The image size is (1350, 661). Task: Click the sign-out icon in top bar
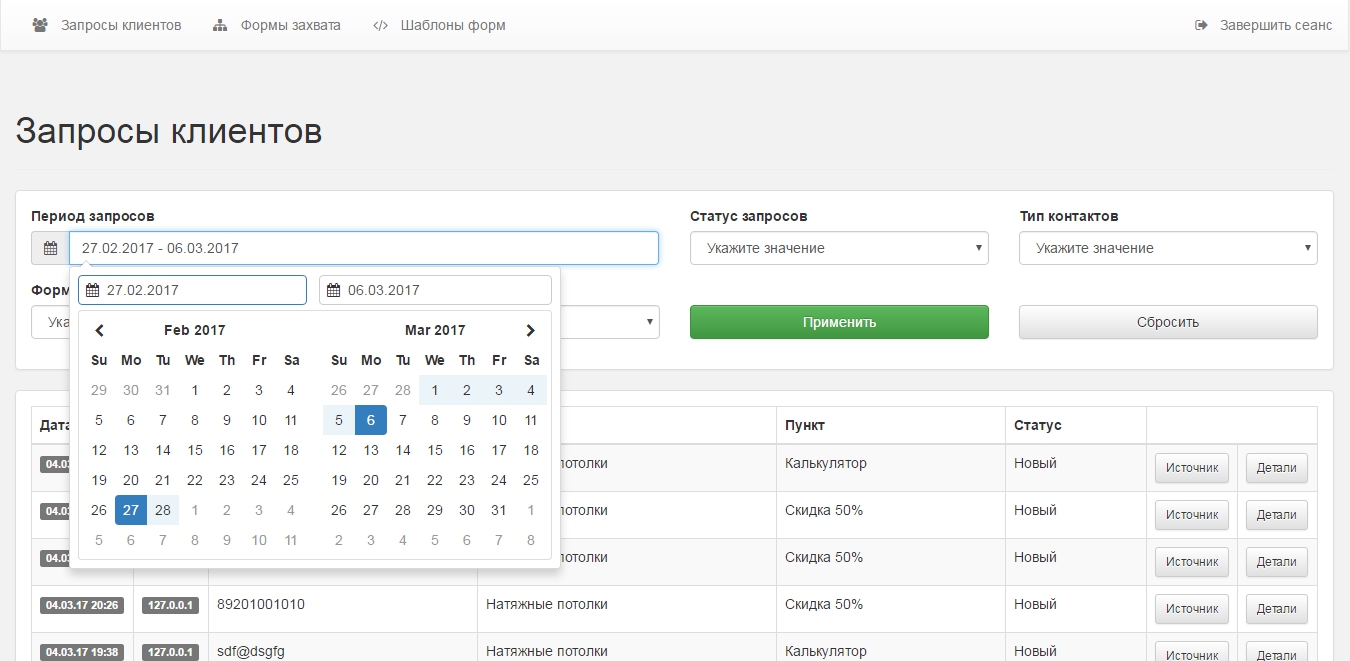[1201, 25]
